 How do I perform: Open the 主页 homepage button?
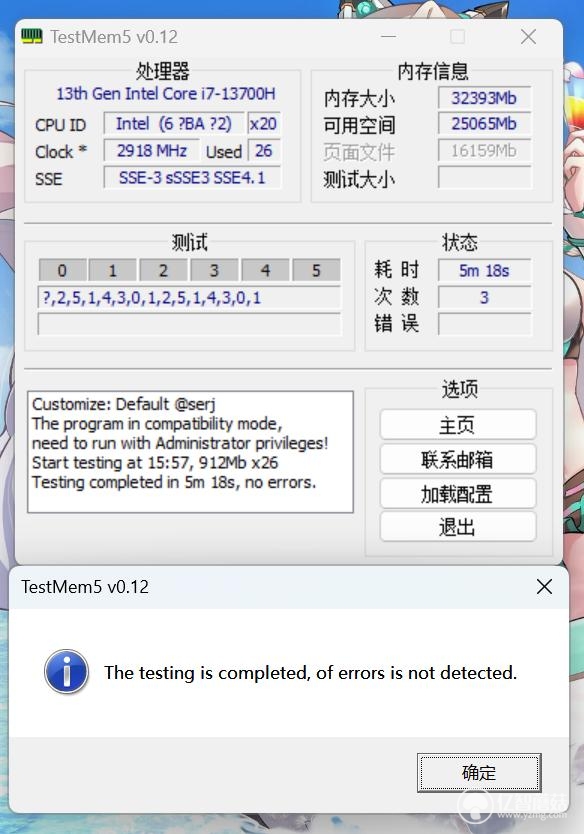coord(457,425)
